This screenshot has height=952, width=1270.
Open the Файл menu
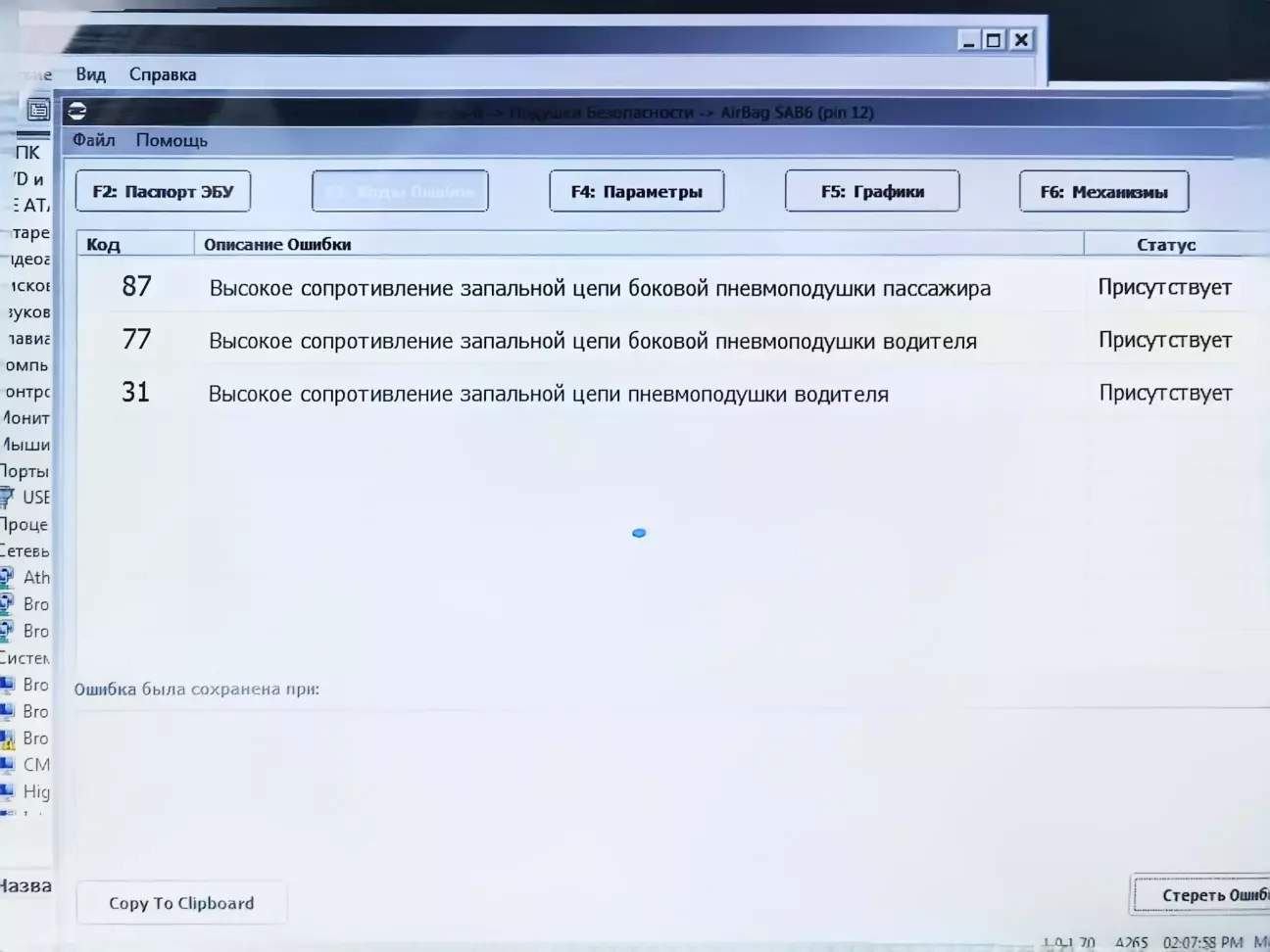(x=94, y=140)
